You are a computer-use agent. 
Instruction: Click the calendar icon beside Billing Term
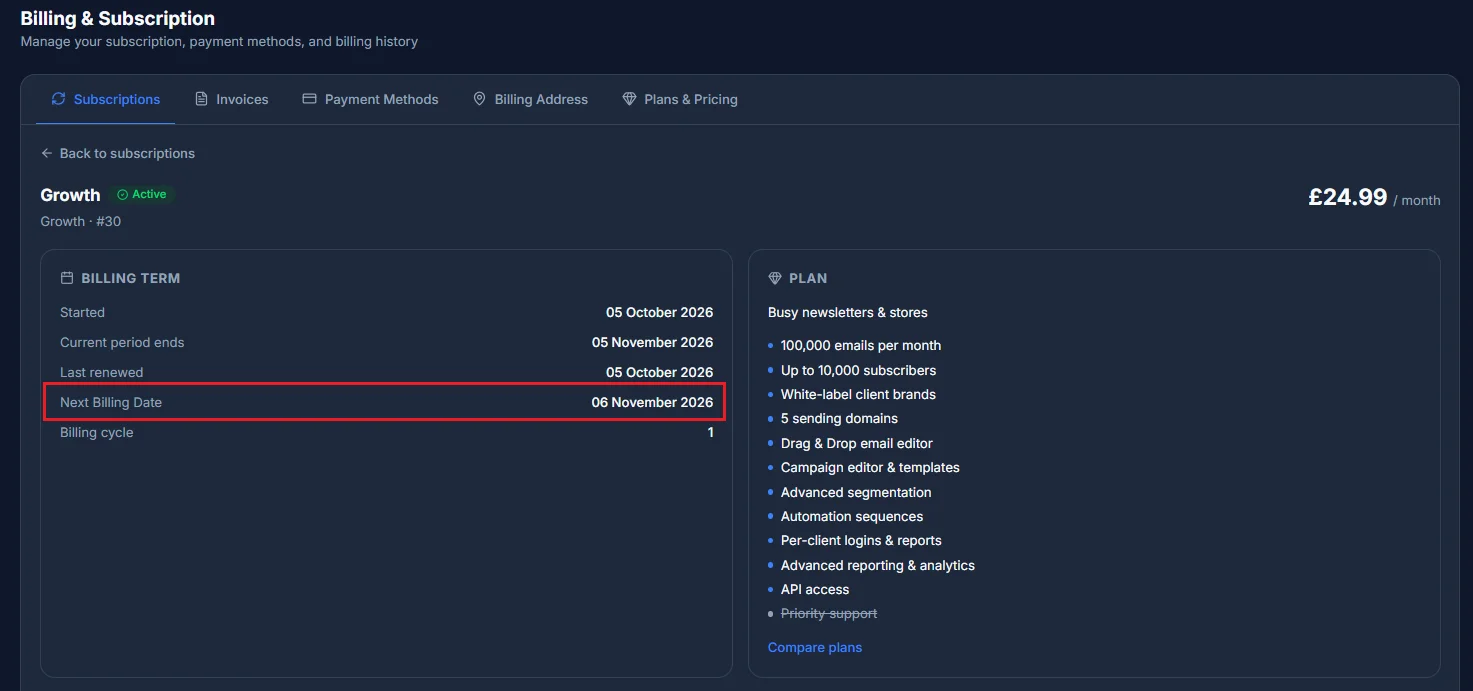click(67, 278)
